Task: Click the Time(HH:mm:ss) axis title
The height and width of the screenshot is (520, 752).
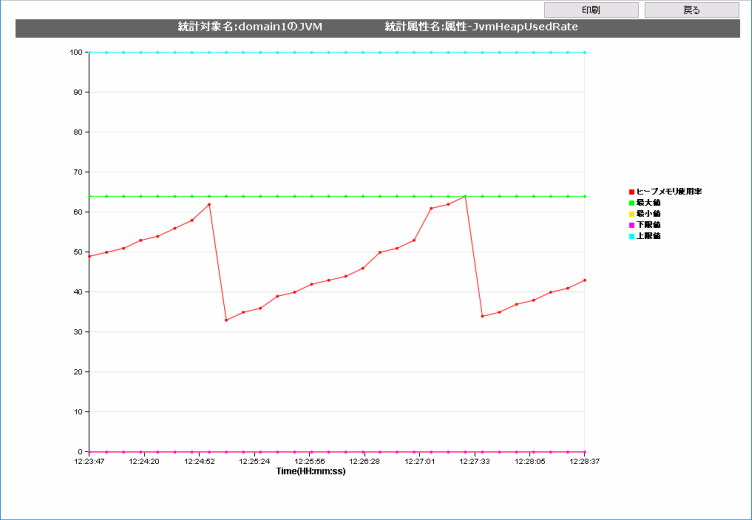Action: (310, 471)
